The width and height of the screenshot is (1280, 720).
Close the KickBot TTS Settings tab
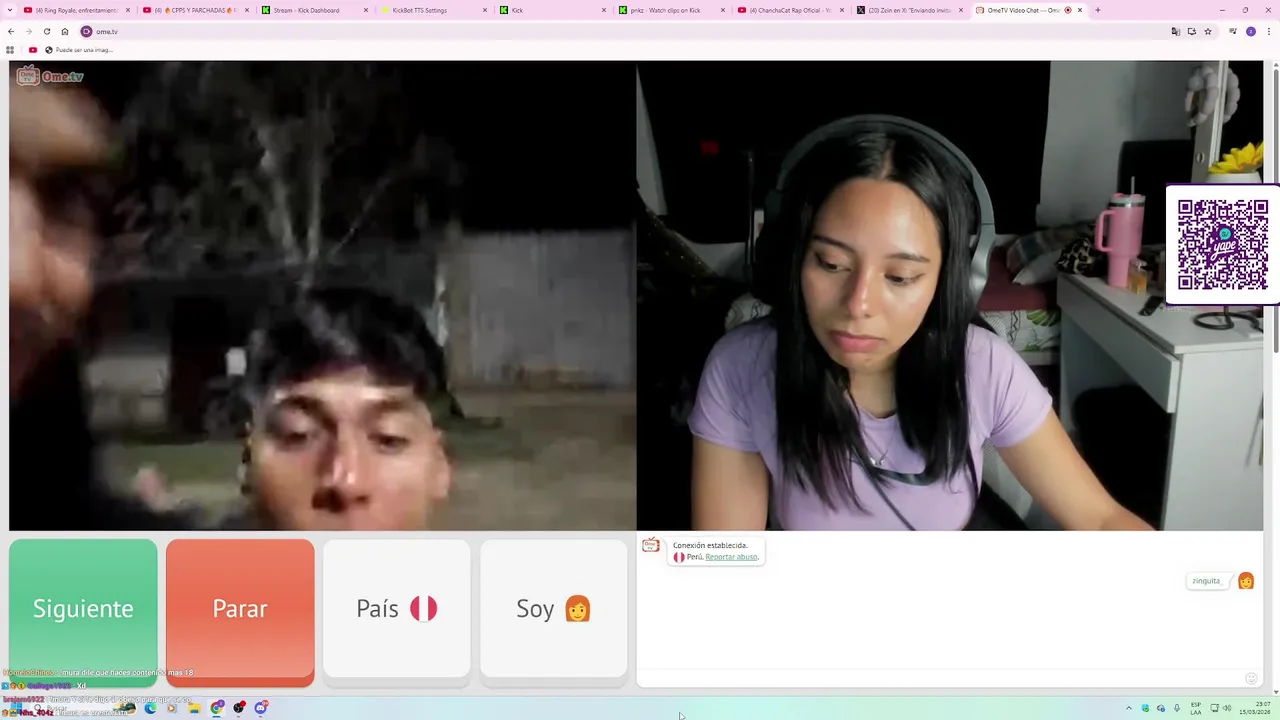click(x=485, y=10)
